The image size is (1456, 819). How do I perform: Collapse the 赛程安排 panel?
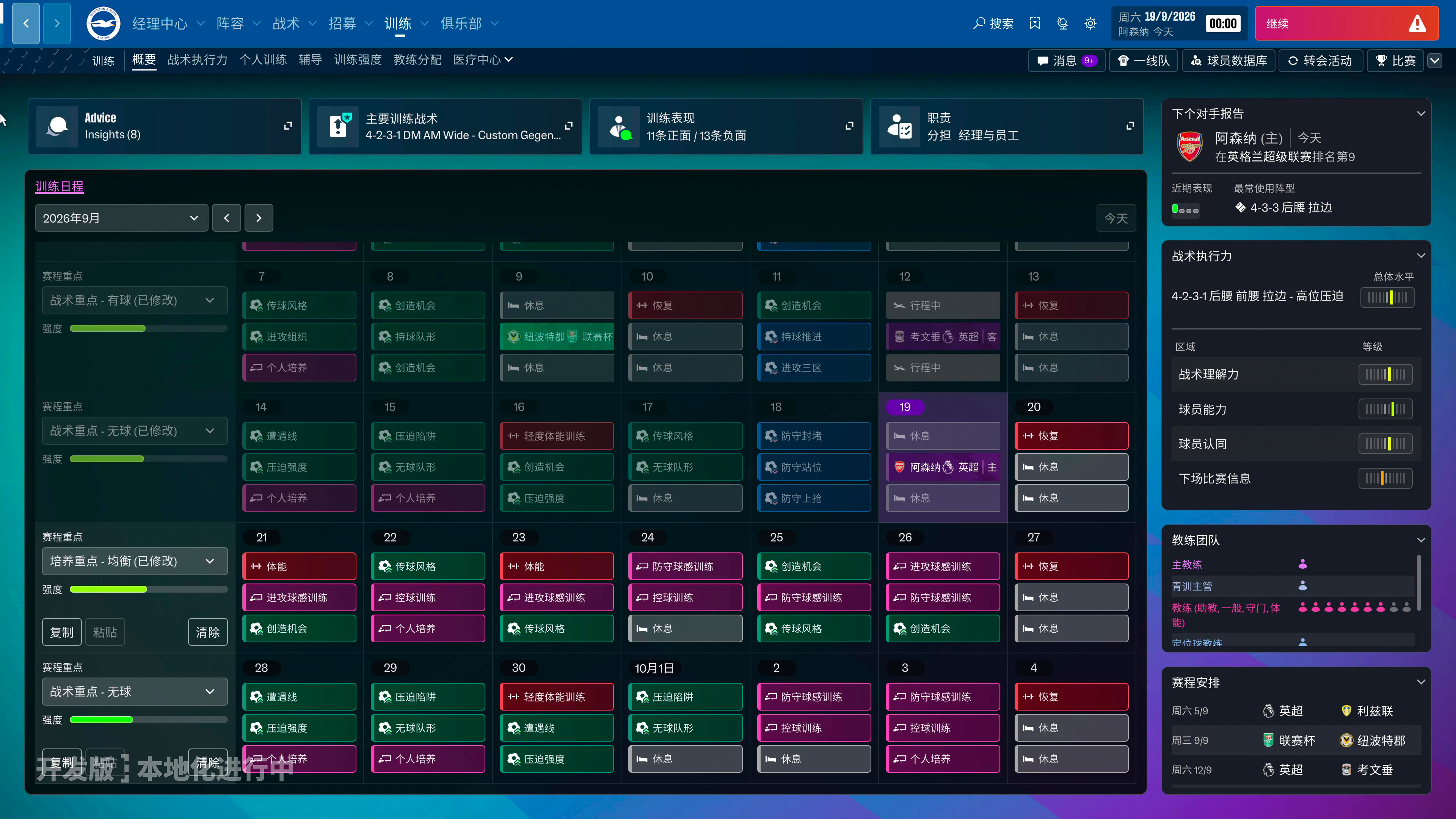1421,682
